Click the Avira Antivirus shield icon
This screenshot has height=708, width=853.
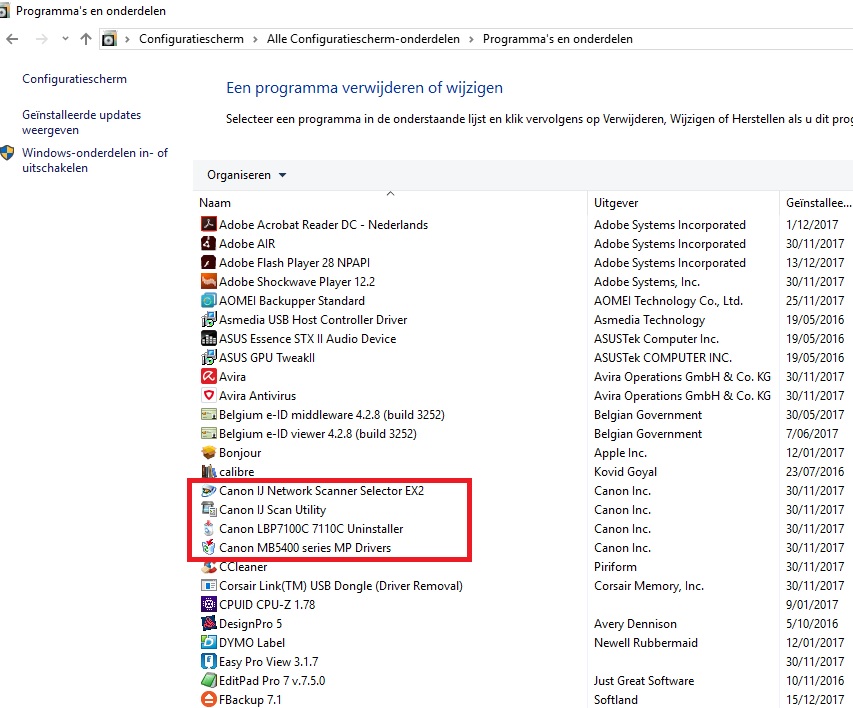click(208, 396)
